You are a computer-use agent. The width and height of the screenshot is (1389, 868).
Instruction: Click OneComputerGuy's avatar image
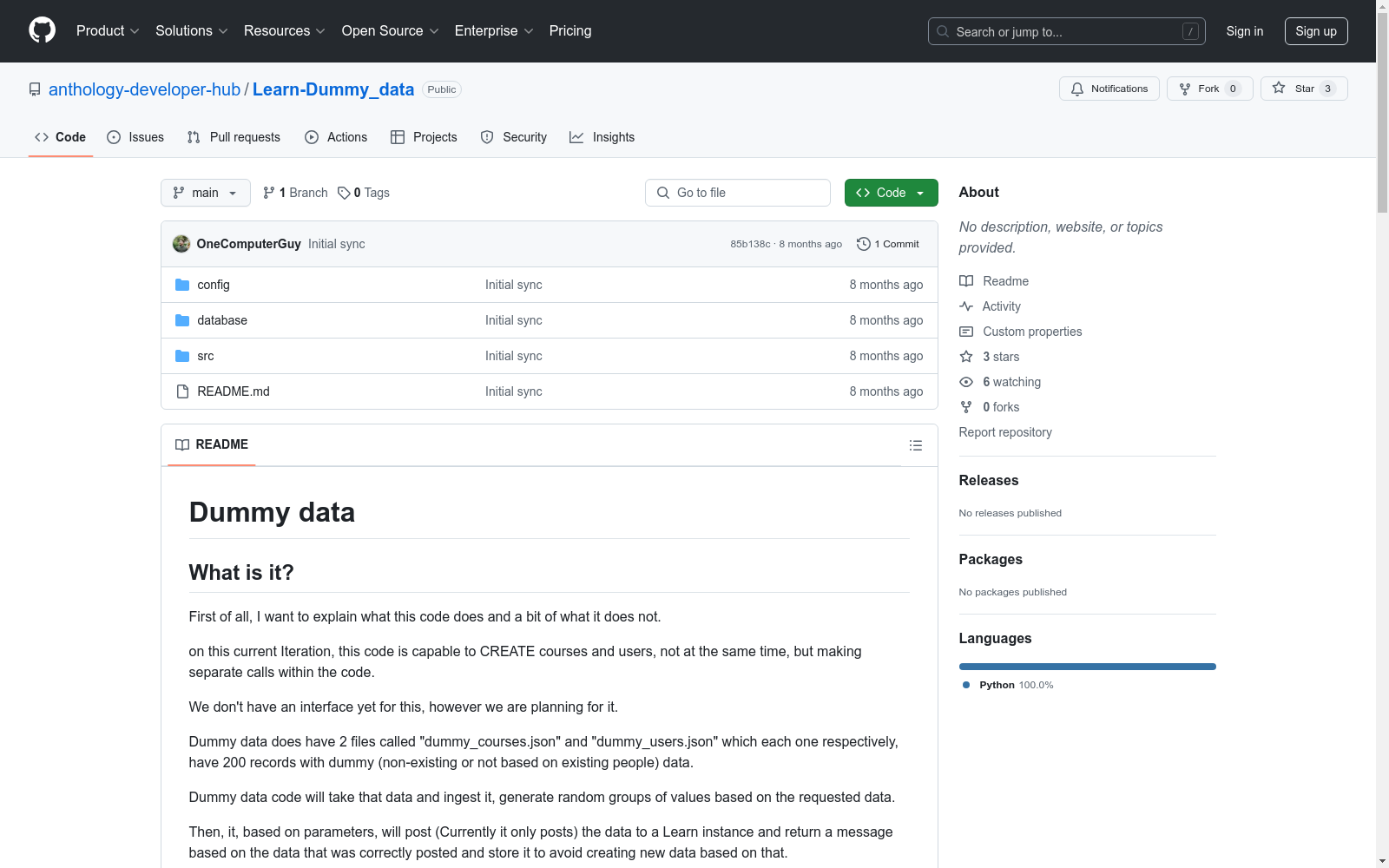coord(181,244)
